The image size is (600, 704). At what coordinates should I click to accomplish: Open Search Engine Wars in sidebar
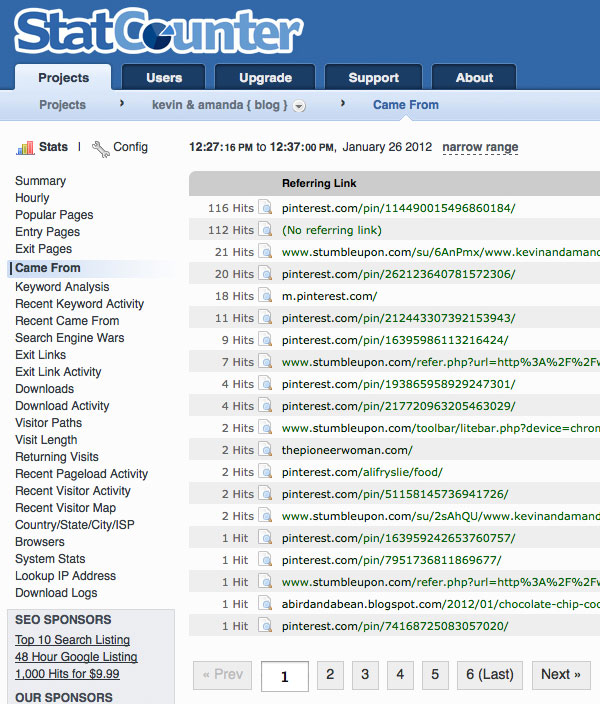pyautogui.click(x=70, y=338)
